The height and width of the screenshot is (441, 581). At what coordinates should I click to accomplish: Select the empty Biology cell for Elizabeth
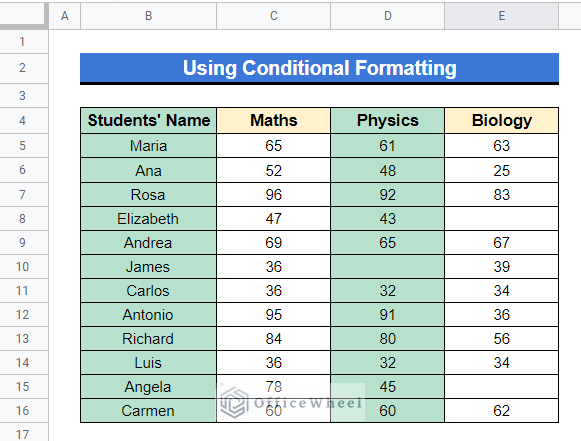[502, 219]
